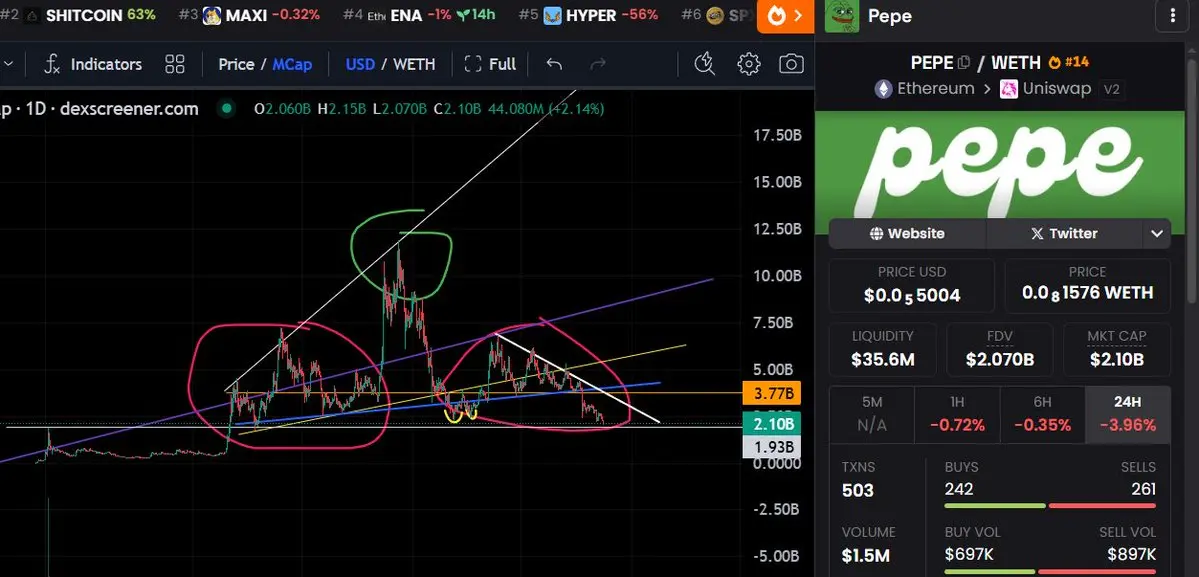Click the globe icon on Website button
The width and height of the screenshot is (1199, 577).
point(876,234)
